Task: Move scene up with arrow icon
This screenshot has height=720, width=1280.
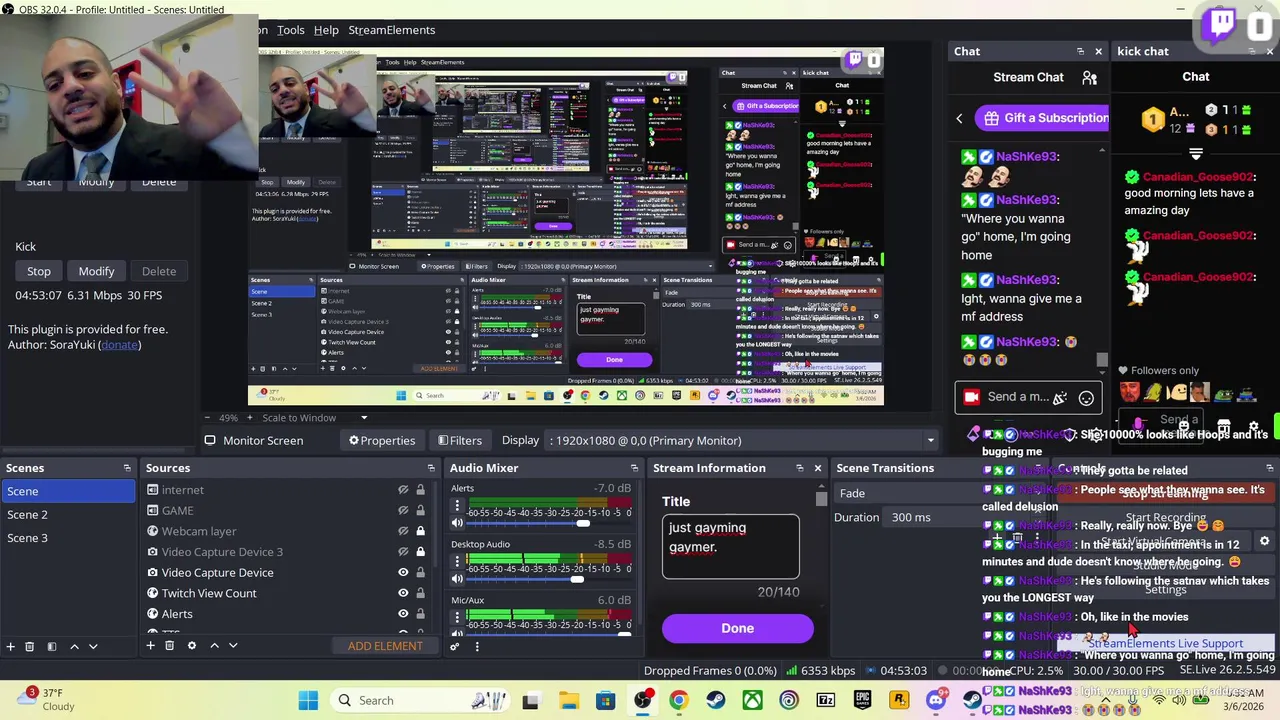Action: click(74, 646)
